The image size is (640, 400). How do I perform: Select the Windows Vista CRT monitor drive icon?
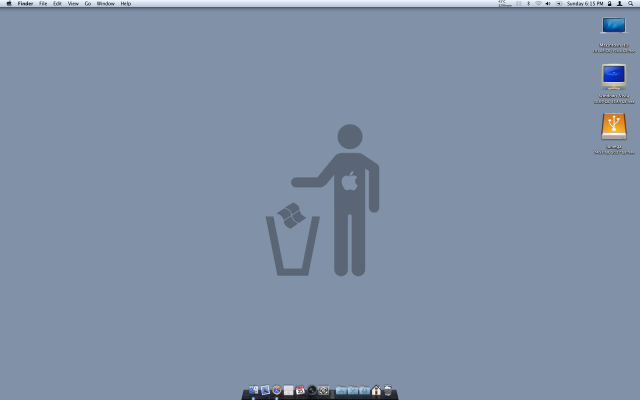[x=614, y=76]
